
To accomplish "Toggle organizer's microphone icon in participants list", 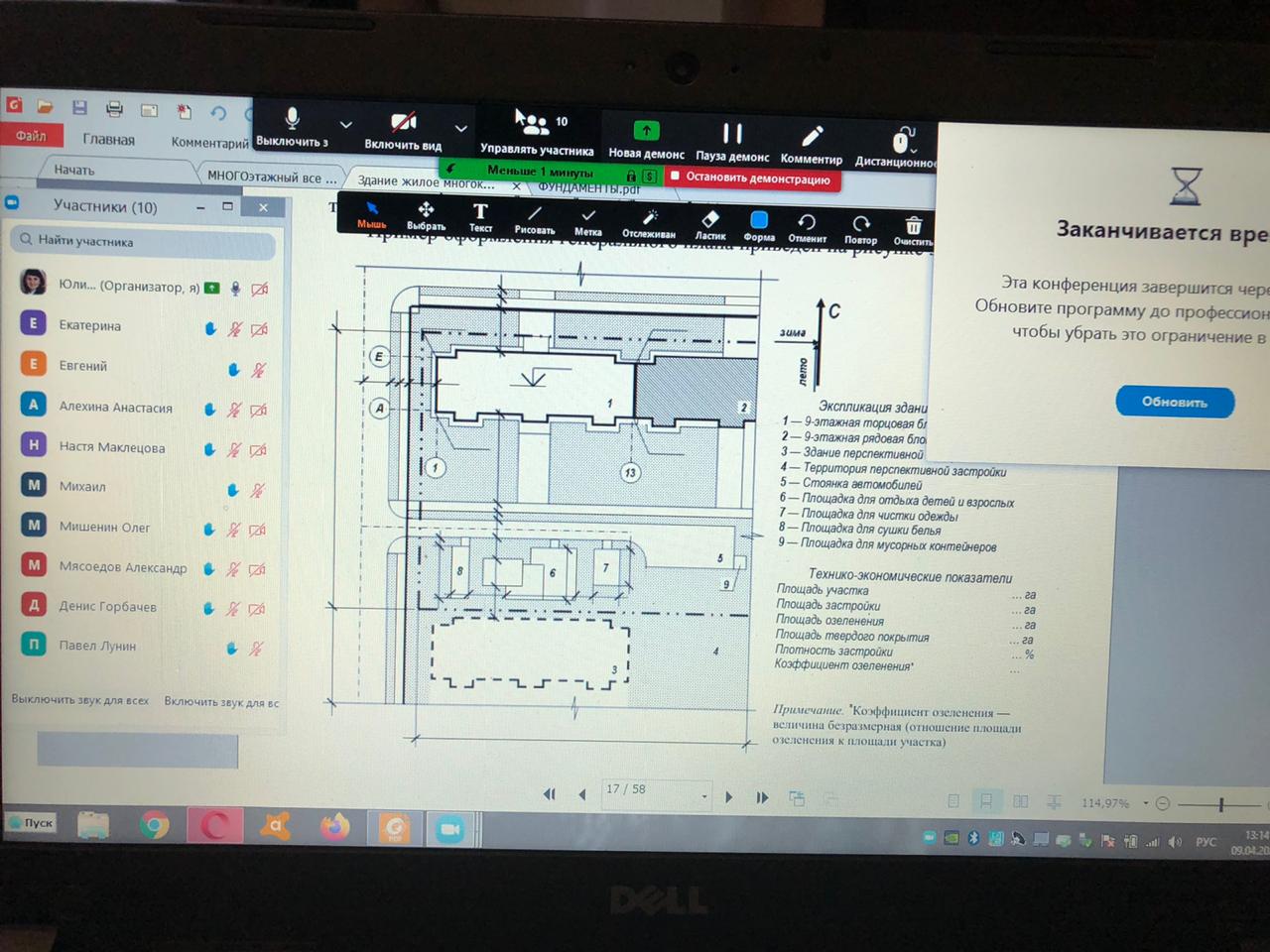I will coord(235,289).
